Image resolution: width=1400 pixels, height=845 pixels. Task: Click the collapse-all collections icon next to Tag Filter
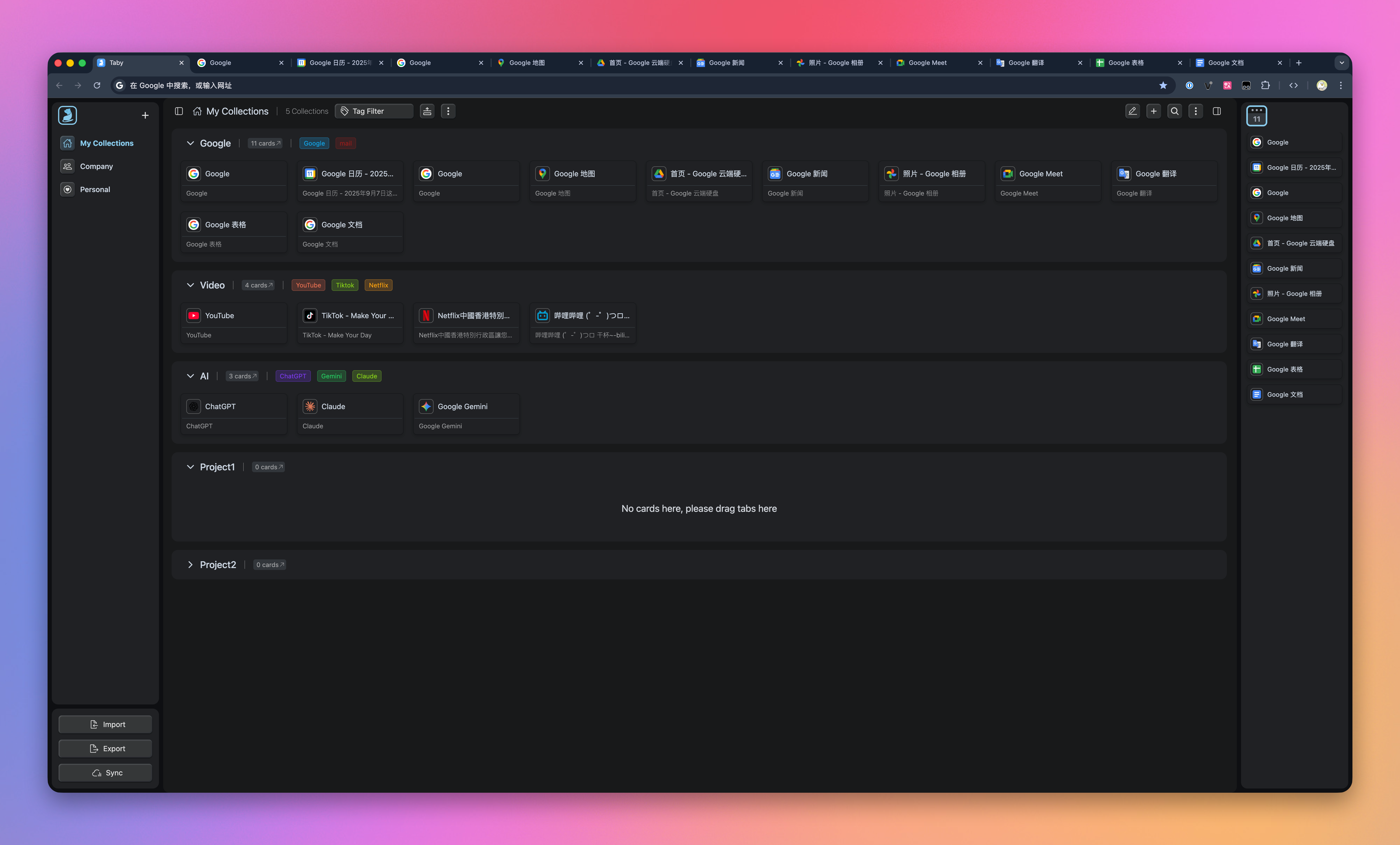click(427, 111)
